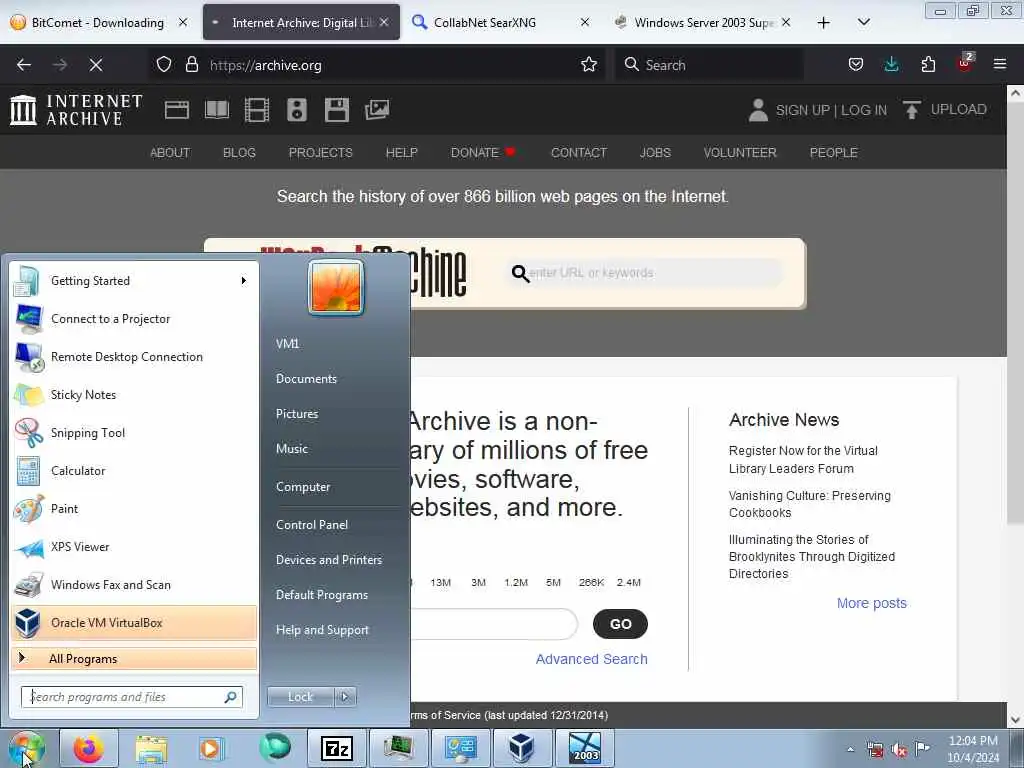Click the Firefox Search box
The height and width of the screenshot is (768, 1024).
(x=709, y=65)
